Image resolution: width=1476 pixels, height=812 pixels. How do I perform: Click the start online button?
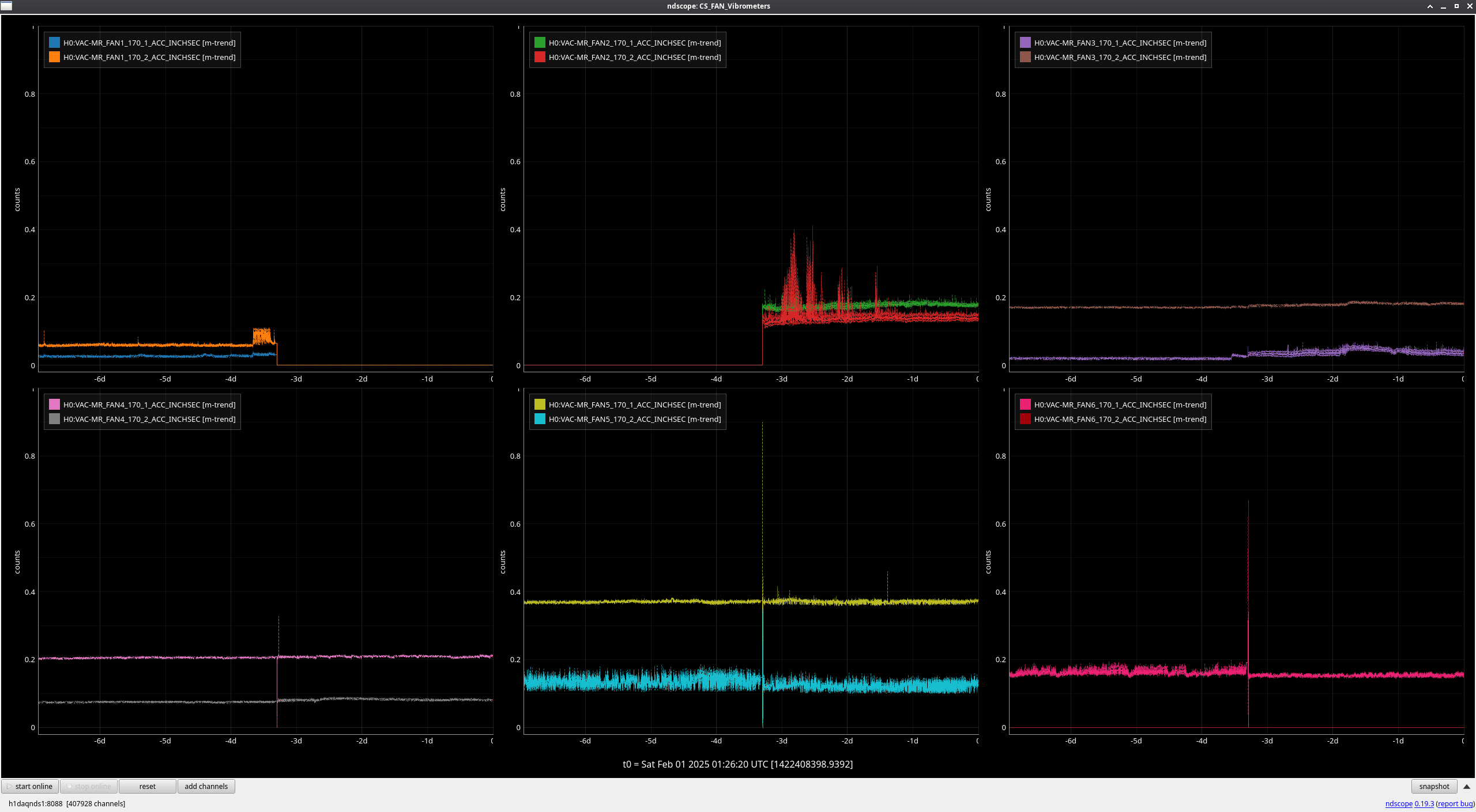tap(30, 786)
